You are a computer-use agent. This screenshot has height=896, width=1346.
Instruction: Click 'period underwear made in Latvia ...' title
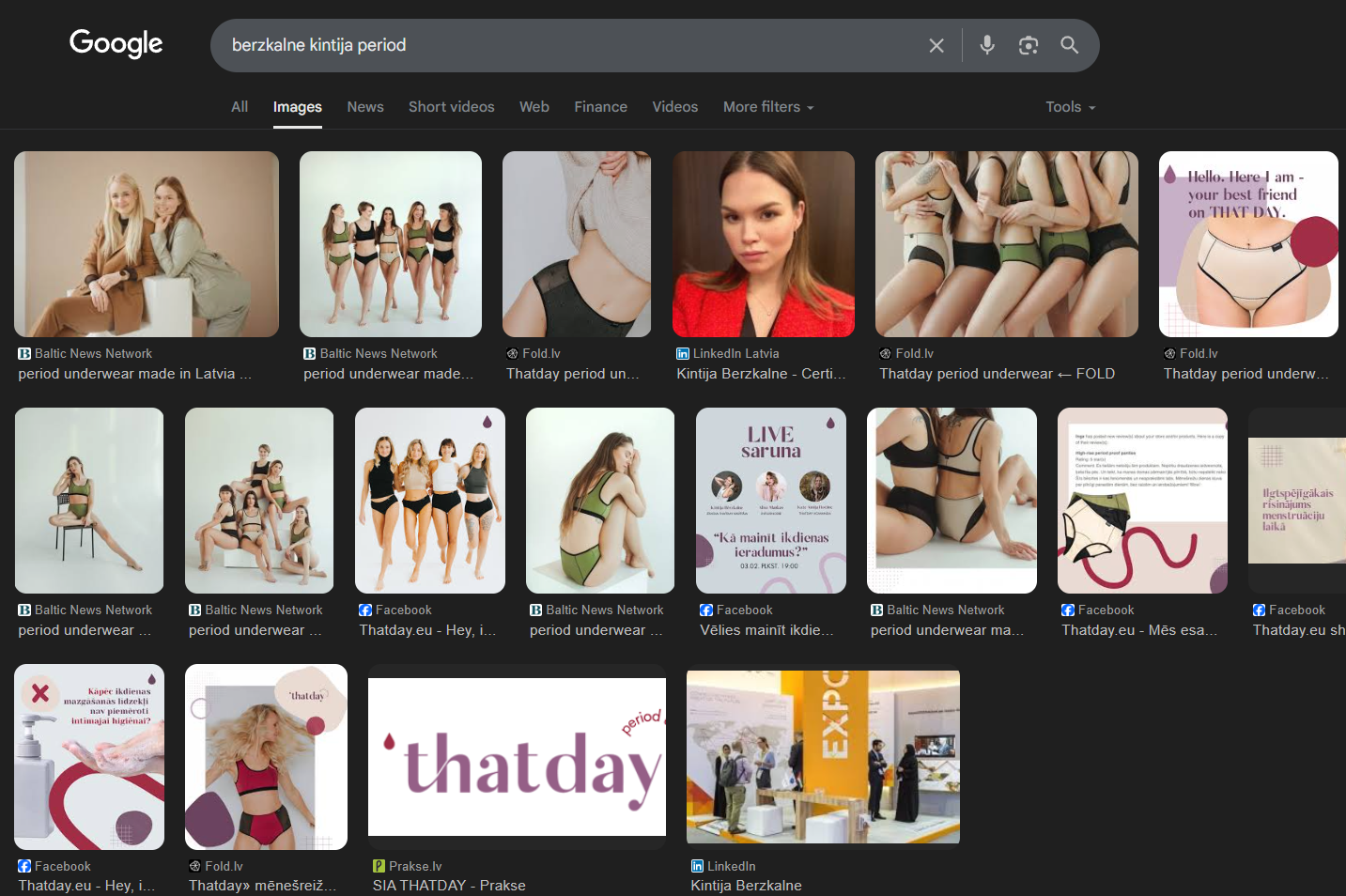pyautogui.click(x=134, y=374)
